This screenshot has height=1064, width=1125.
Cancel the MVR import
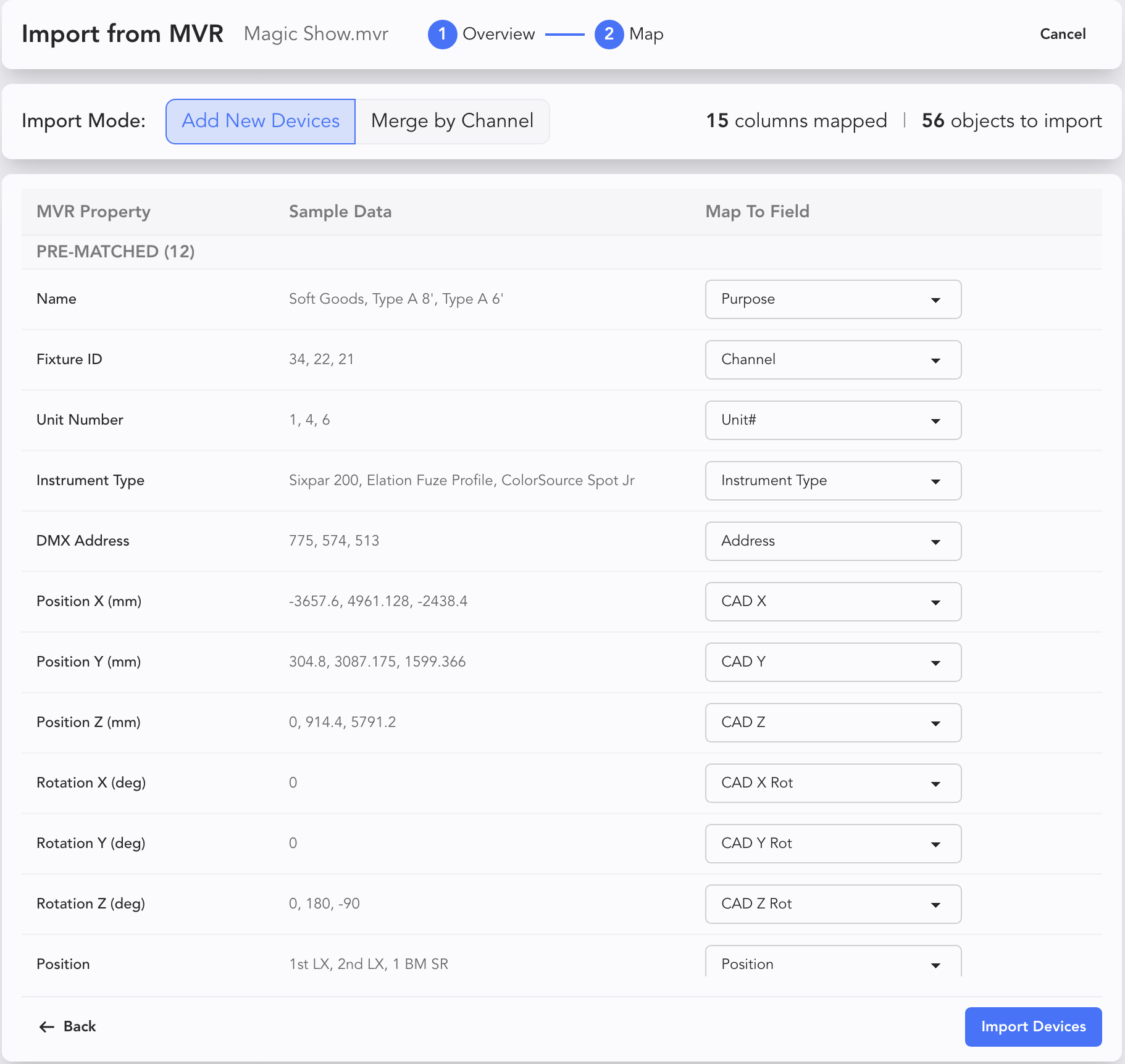1062,34
